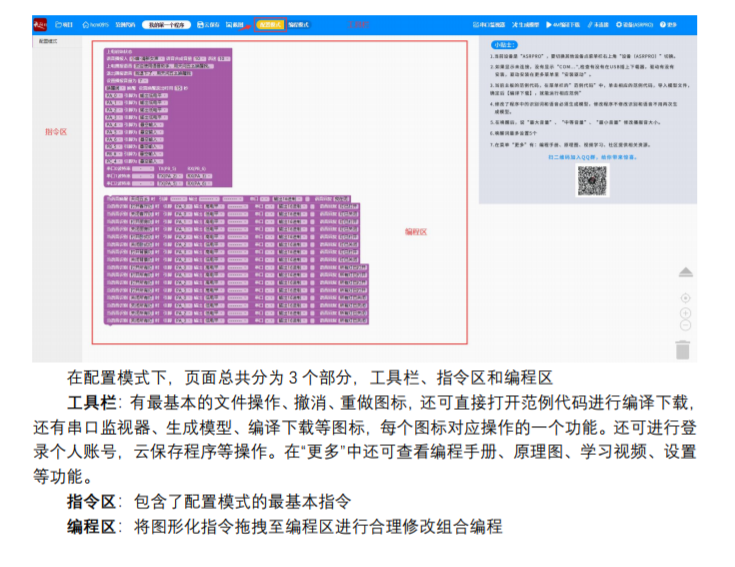
Task: Click the QR code image
Action: pyautogui.click(x=592, y=180)
